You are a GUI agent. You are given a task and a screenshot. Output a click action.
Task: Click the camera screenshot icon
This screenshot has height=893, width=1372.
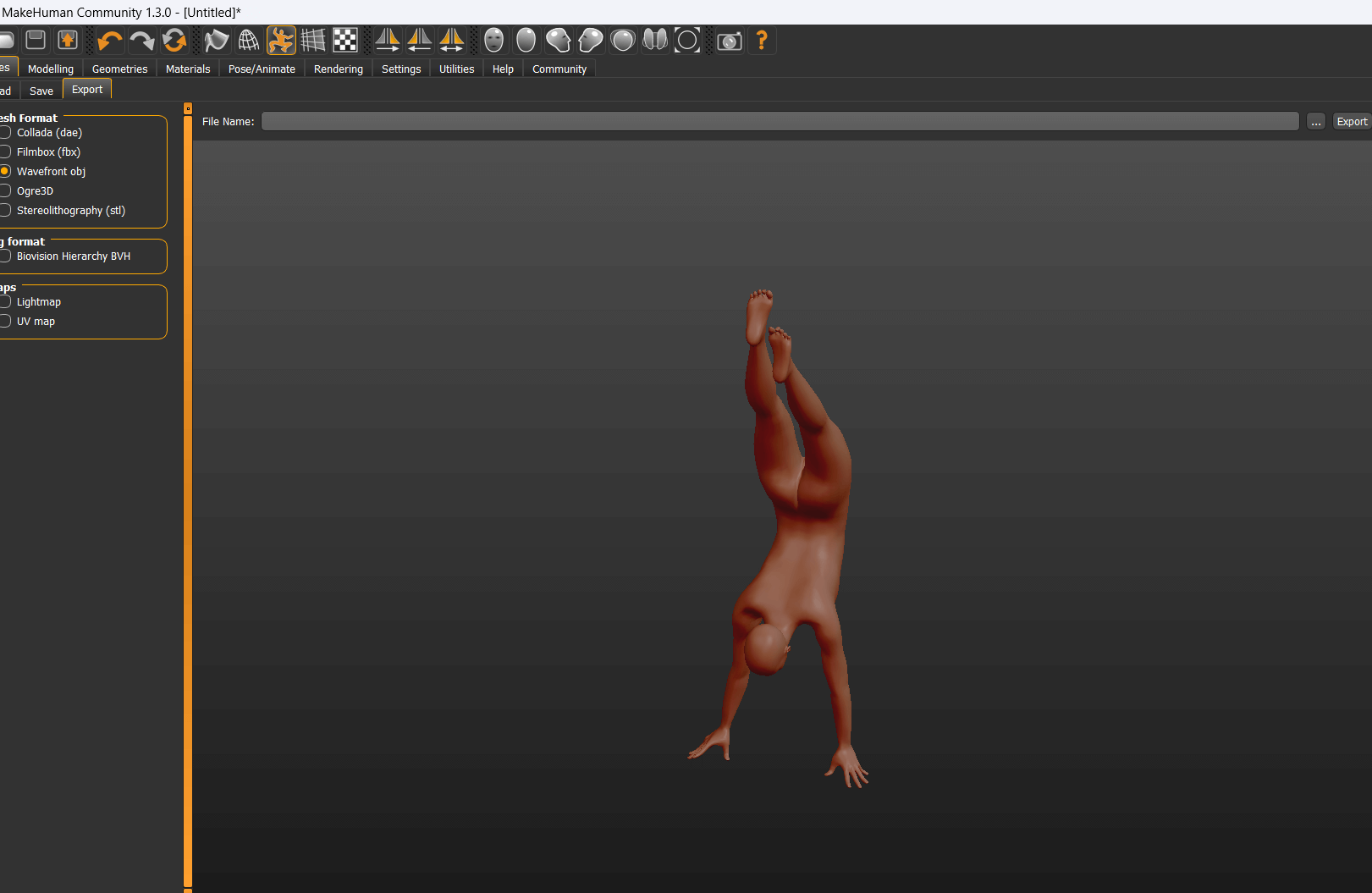coord(729,41)
